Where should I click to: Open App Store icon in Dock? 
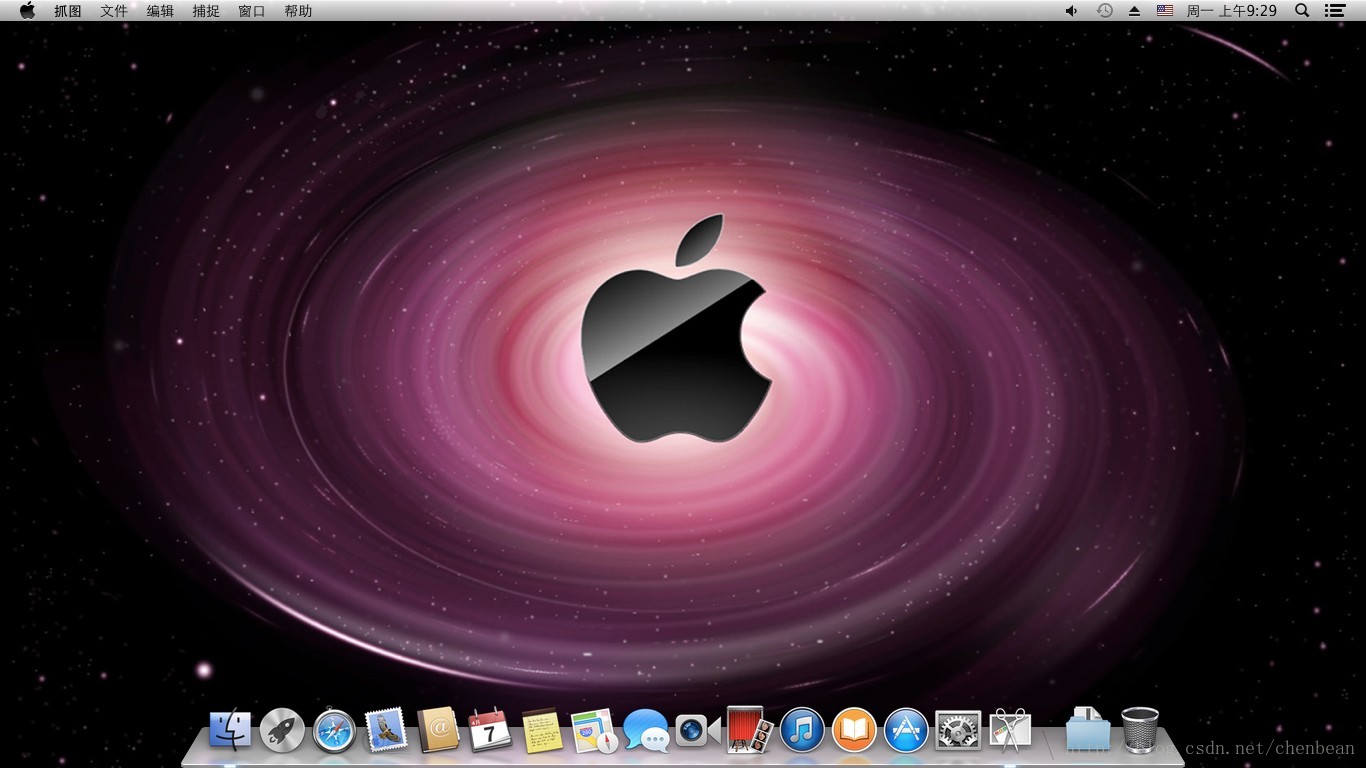(x=907, y=730)
